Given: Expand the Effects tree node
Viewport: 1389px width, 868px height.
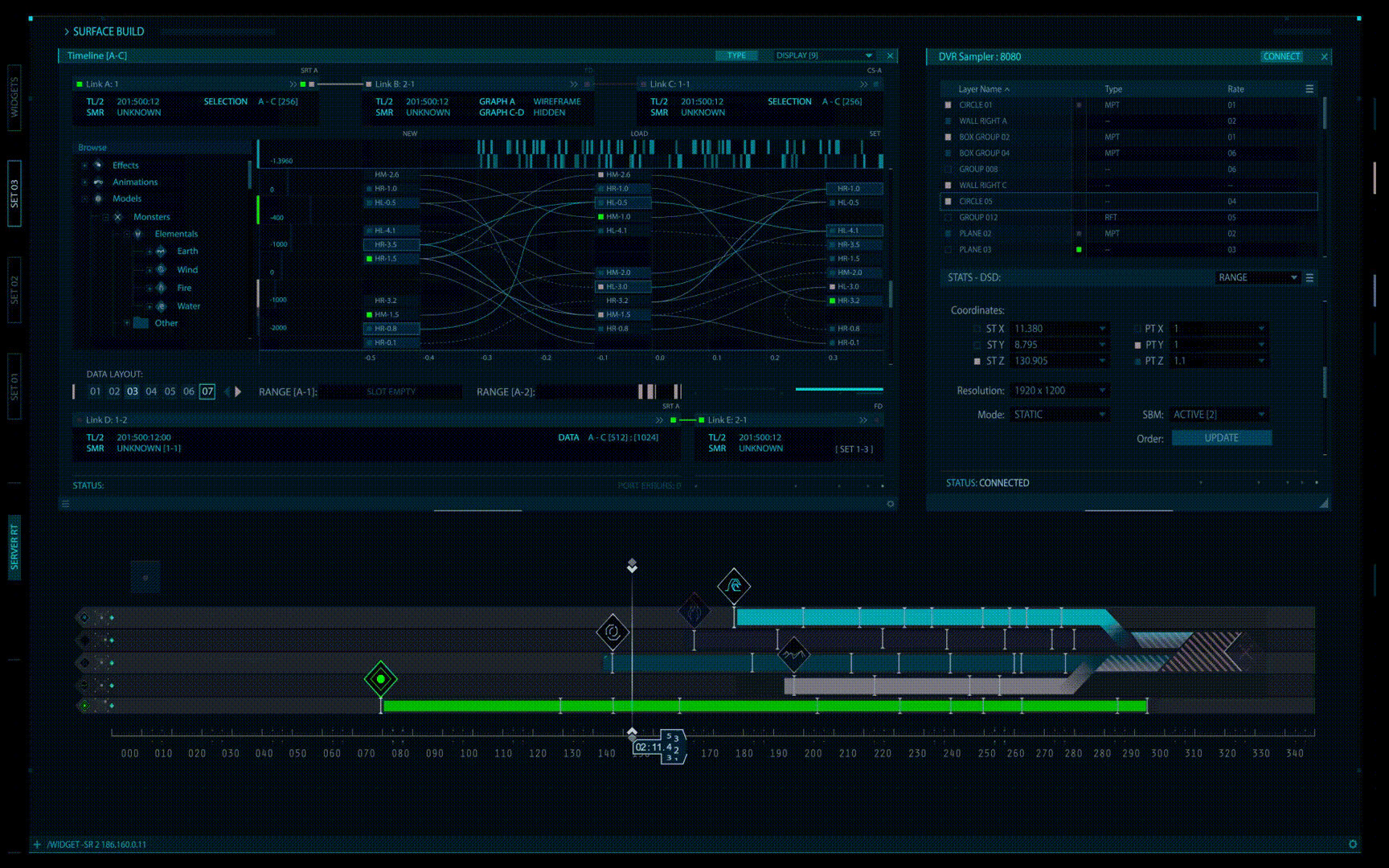Looking at the screenshot, I should coord(84,166).
